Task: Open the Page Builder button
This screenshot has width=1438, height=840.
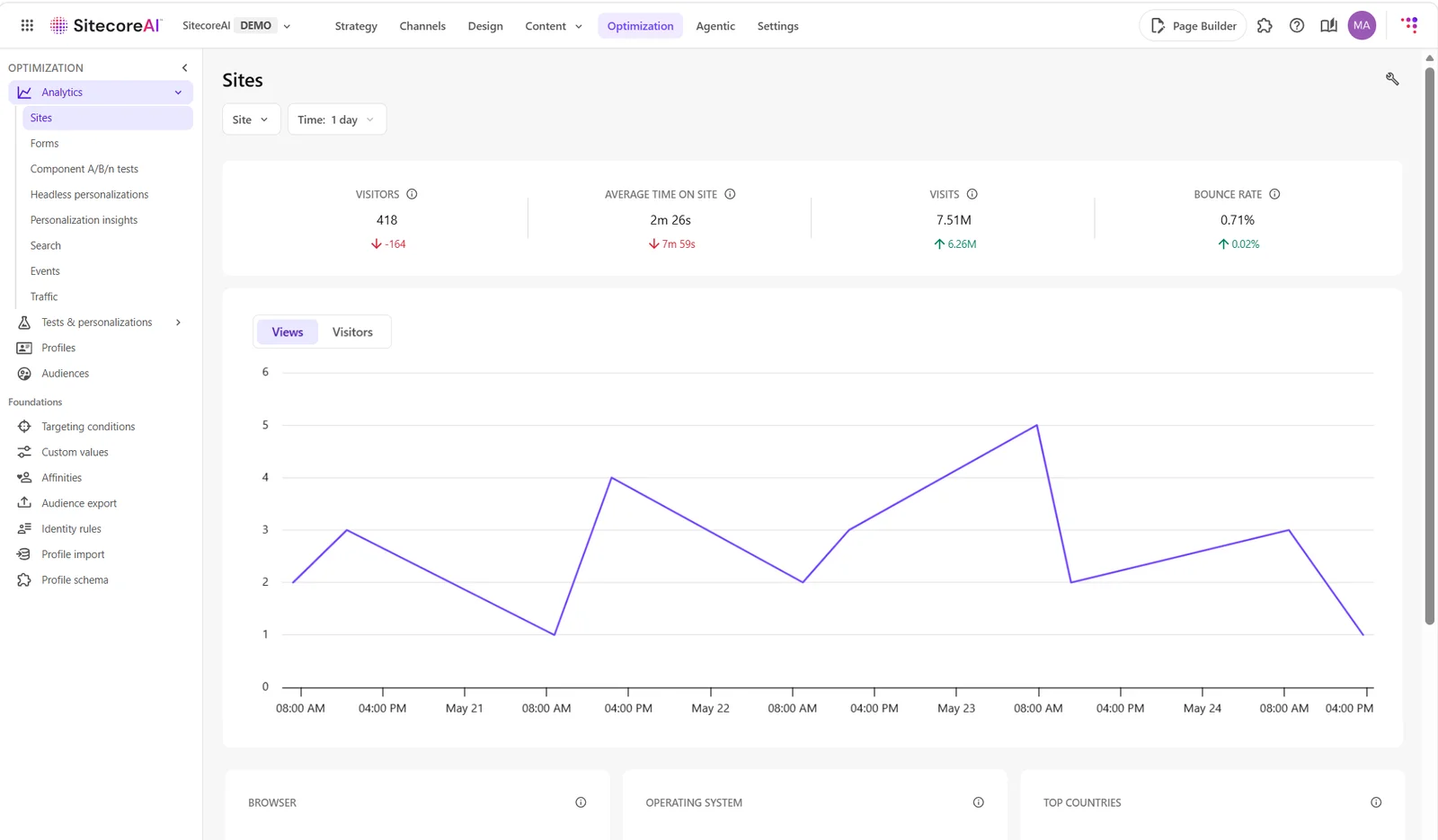Action: (1193, 25)
